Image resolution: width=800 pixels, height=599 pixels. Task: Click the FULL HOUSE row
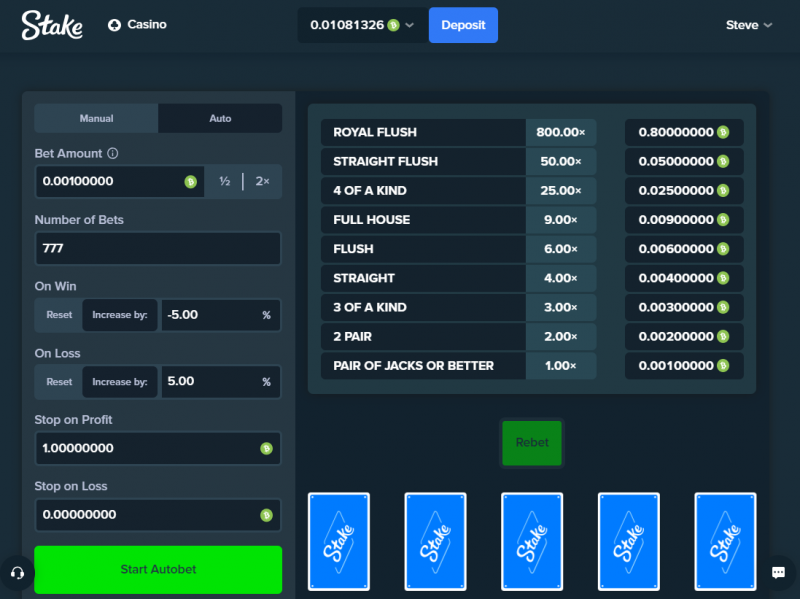point(532,220)
